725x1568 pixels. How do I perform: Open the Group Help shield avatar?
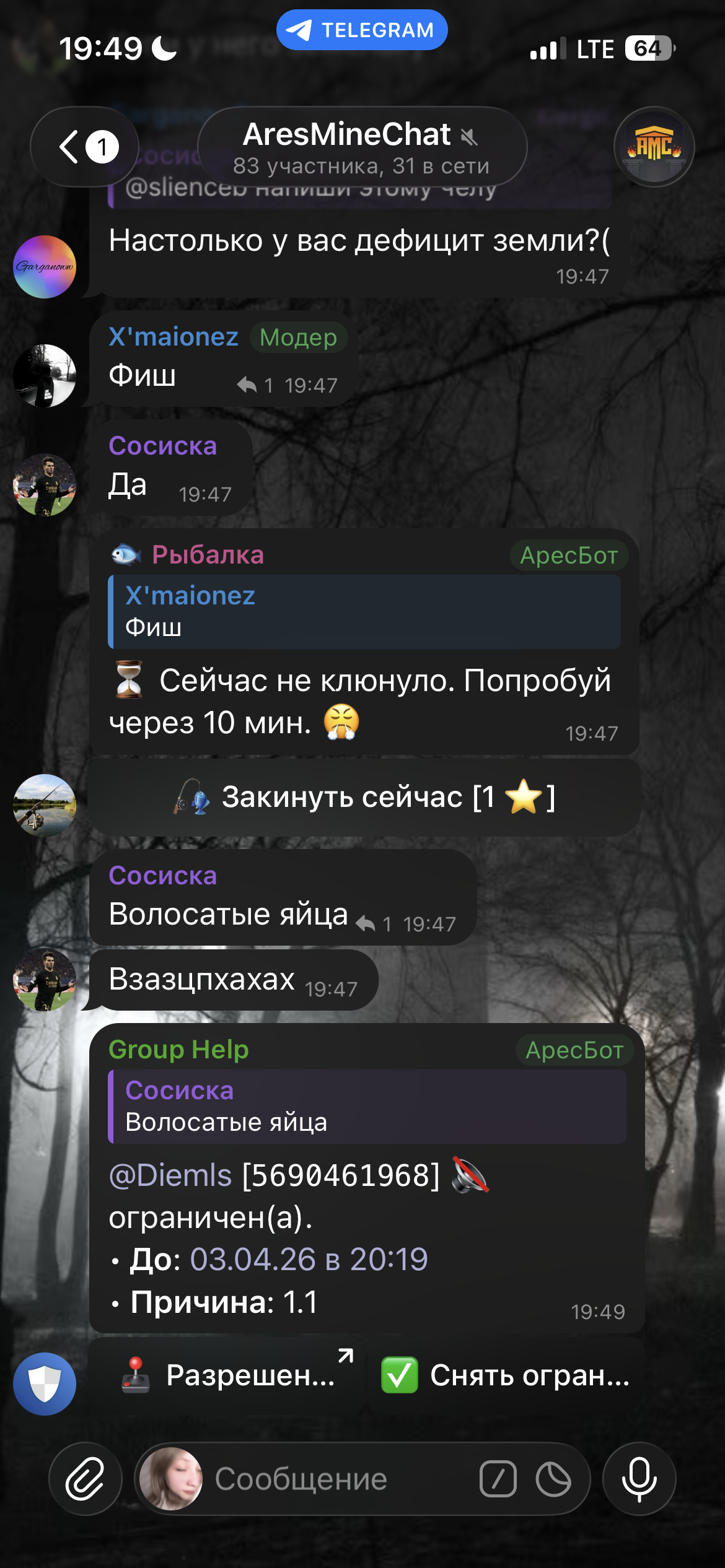click(x=45, y=1383)
